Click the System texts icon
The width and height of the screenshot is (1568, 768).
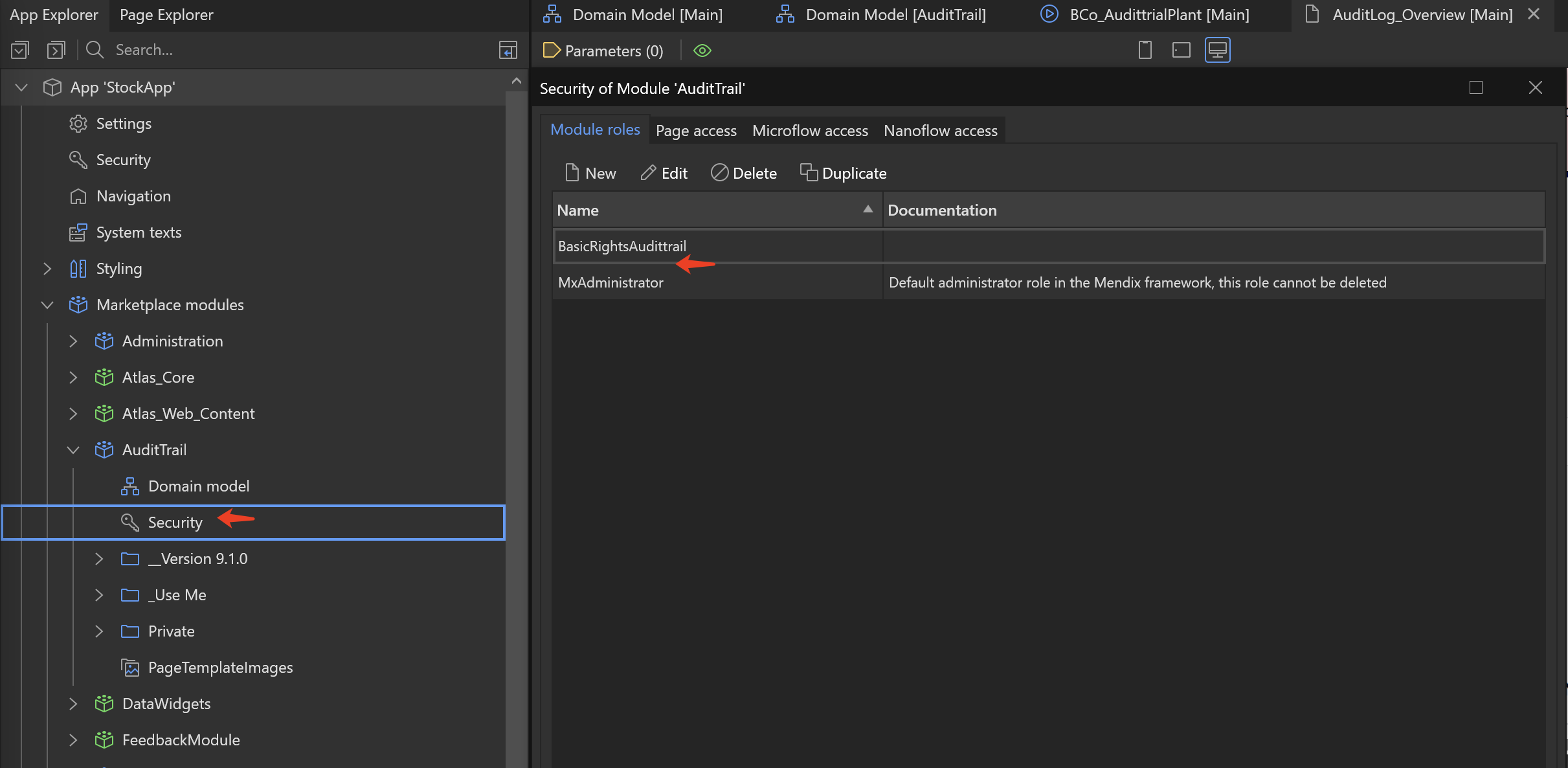(x=78, y=232)
